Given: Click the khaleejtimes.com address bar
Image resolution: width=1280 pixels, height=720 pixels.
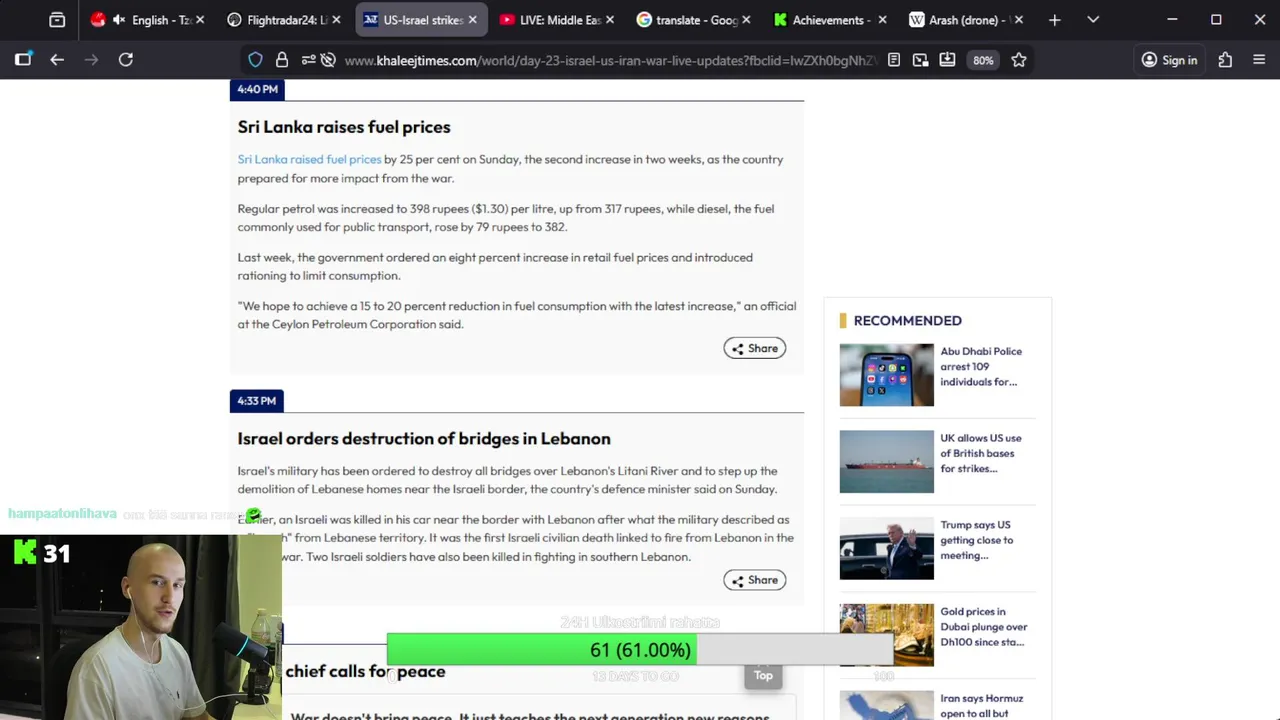Looking at the screenshot, I should [x=610, y=60].
